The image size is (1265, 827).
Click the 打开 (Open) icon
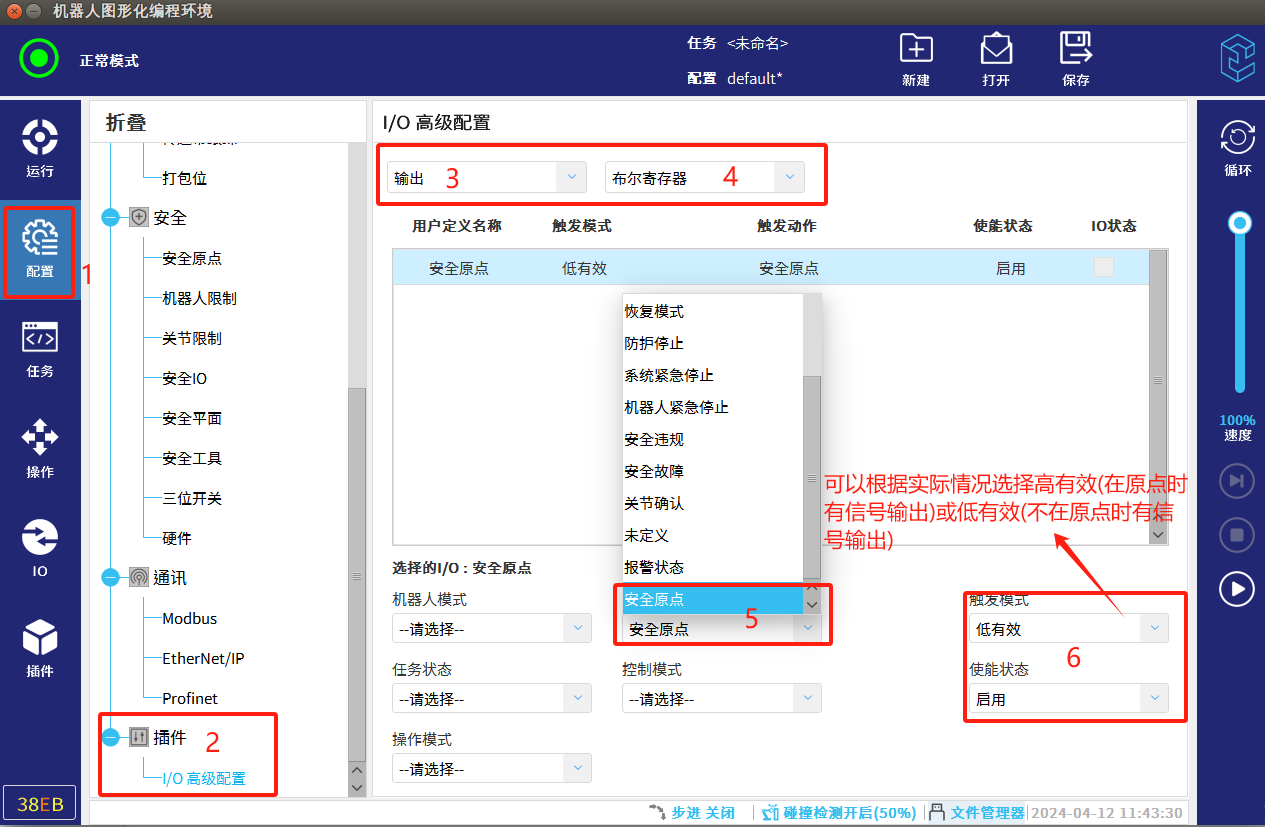995,59
